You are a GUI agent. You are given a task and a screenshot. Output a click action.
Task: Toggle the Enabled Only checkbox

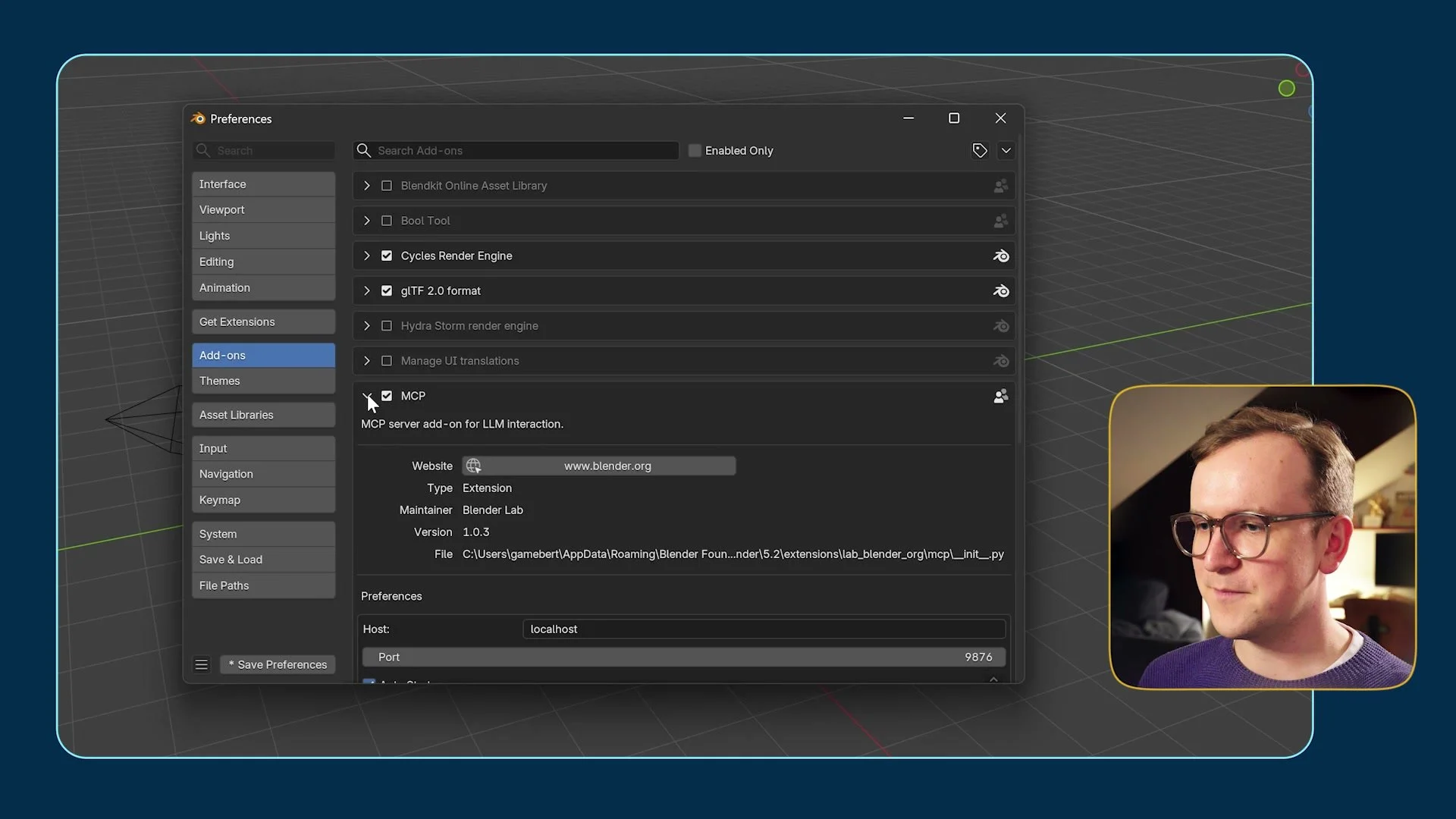tap(695, 150)
